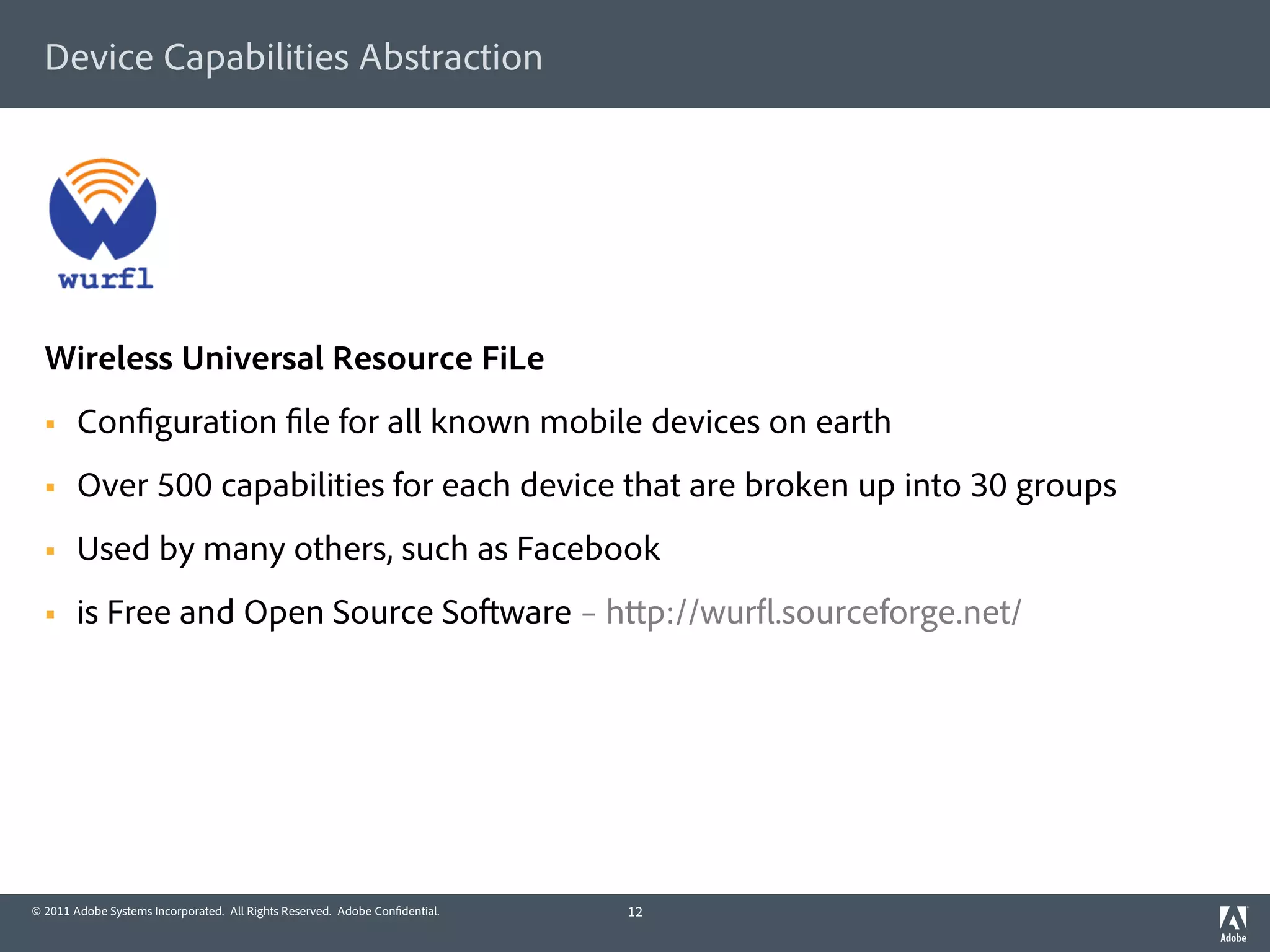Screen dimensions: 1270x952
Task: Click 'is Free and Open Source Software' text
Action: (324, 612)
